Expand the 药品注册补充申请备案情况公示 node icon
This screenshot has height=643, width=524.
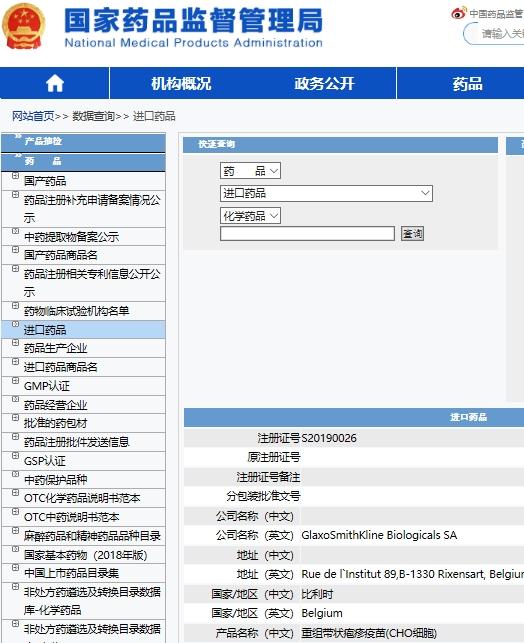click(15, 195)
